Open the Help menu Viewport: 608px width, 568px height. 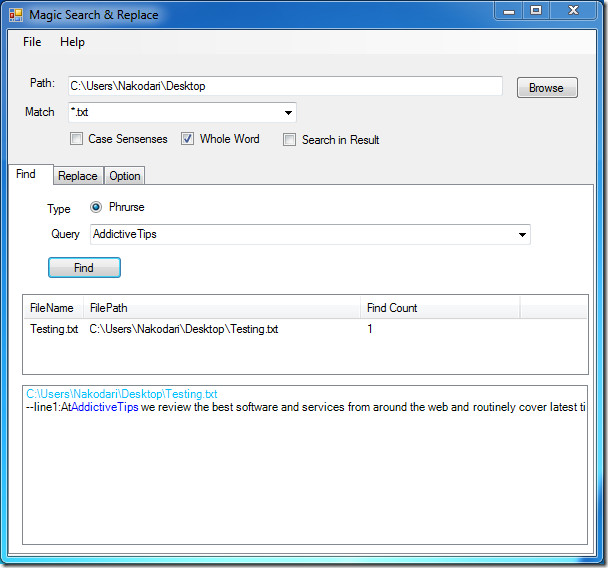72,42
